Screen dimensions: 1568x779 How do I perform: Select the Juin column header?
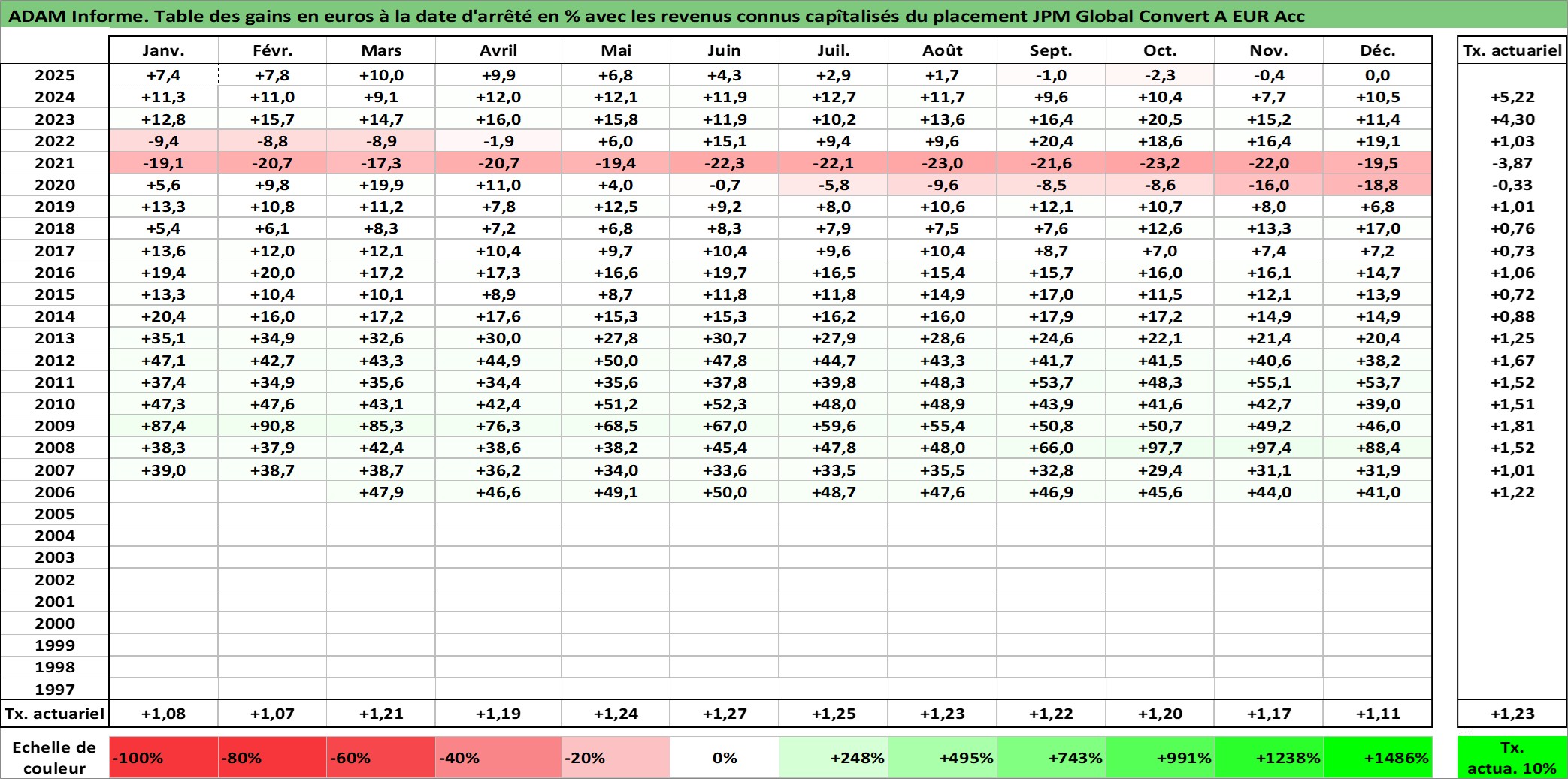point(725,50)
